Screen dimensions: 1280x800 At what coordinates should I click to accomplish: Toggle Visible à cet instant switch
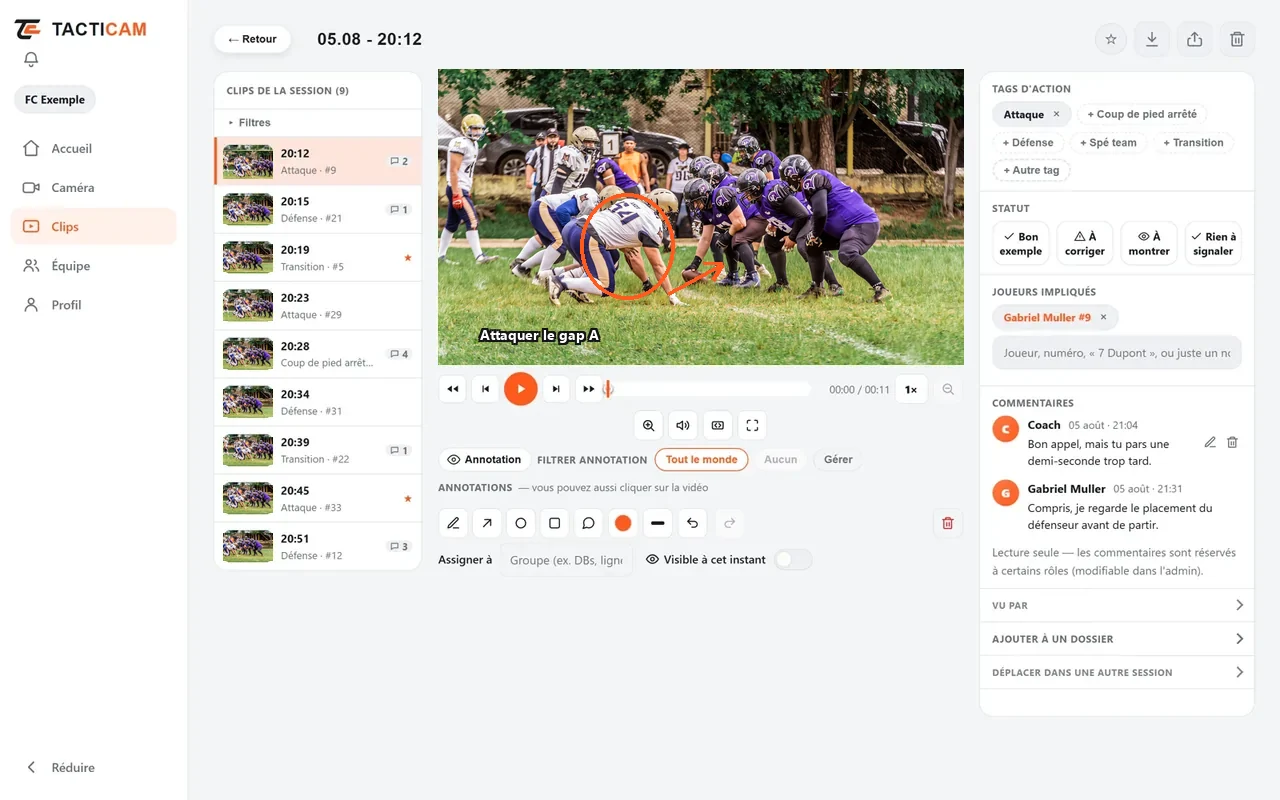pyautogui.click(x=793, y=560)
